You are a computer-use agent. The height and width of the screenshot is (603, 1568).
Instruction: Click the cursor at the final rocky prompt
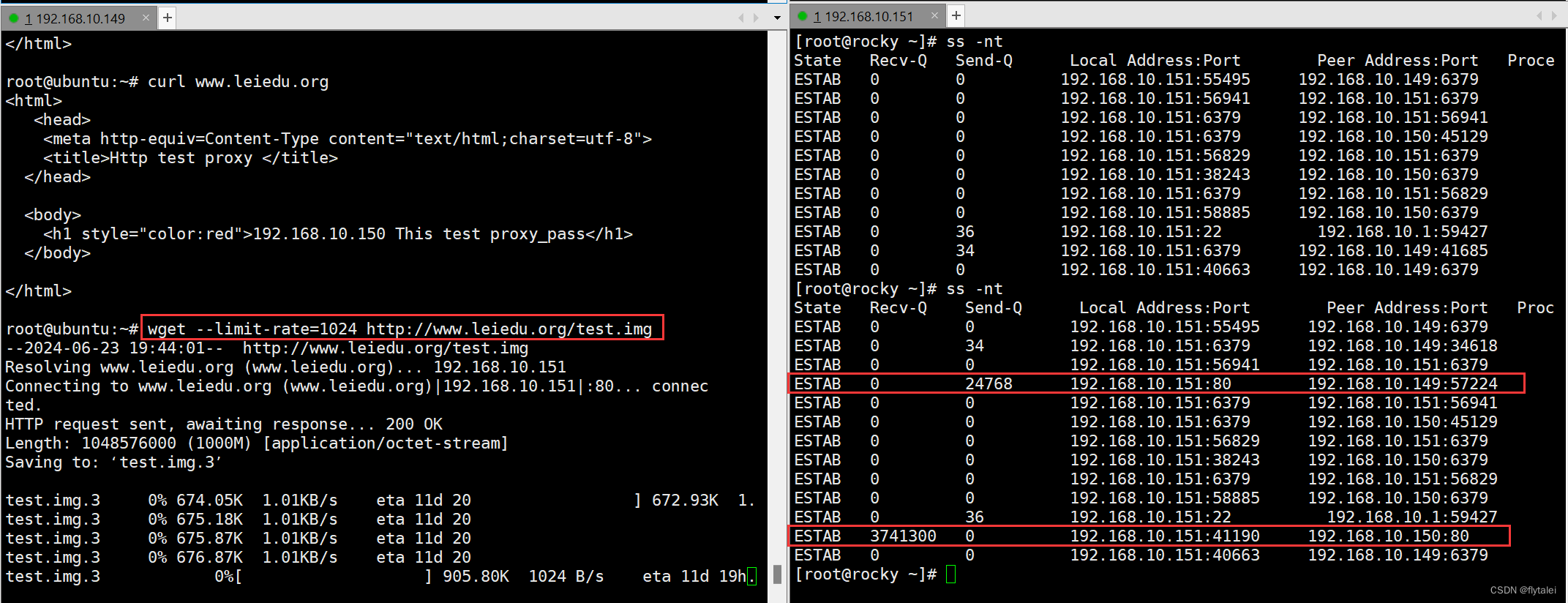tap(951, 574)
